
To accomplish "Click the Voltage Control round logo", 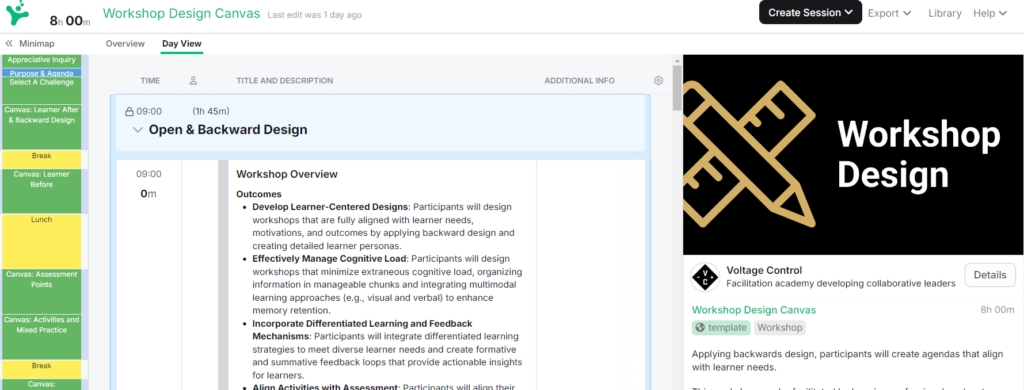I will click(705, 277).
